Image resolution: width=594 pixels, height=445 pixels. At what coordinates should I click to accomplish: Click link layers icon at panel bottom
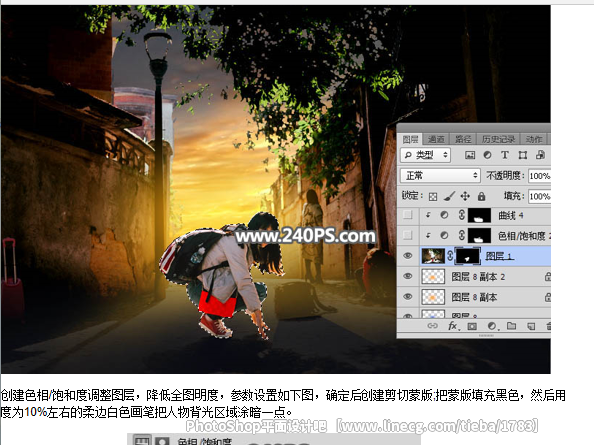coord(433,326)
